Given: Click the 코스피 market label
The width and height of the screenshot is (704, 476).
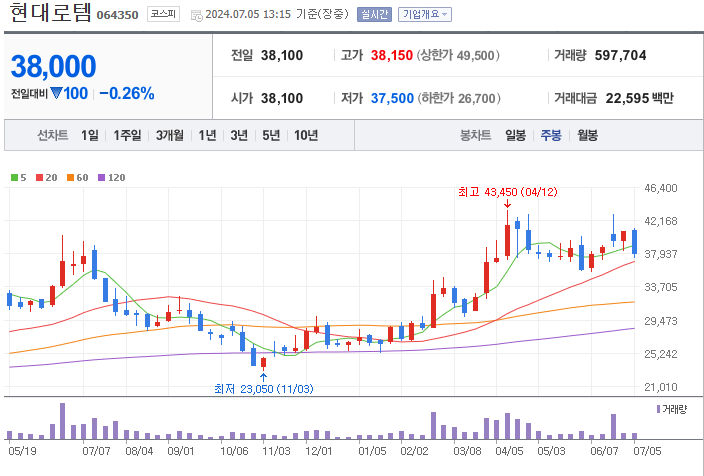Looking at the screenshot, I should click(163, 14).
